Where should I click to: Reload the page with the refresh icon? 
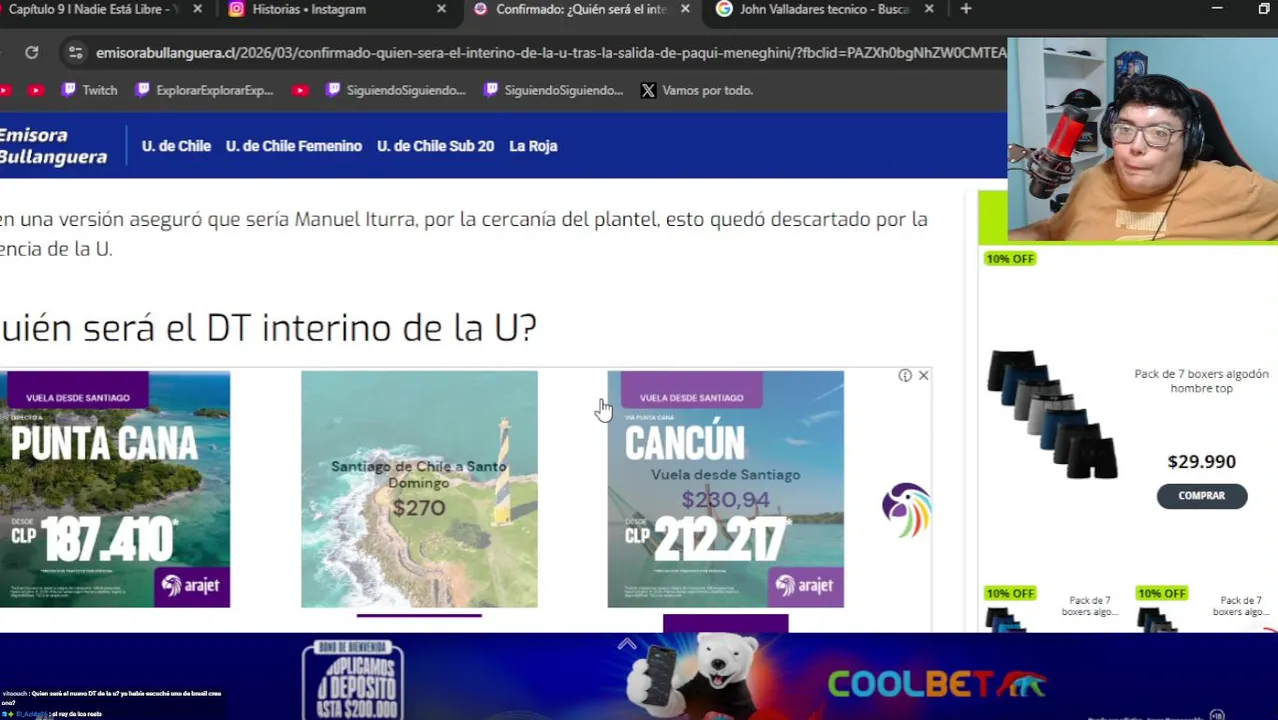point(32,52)
